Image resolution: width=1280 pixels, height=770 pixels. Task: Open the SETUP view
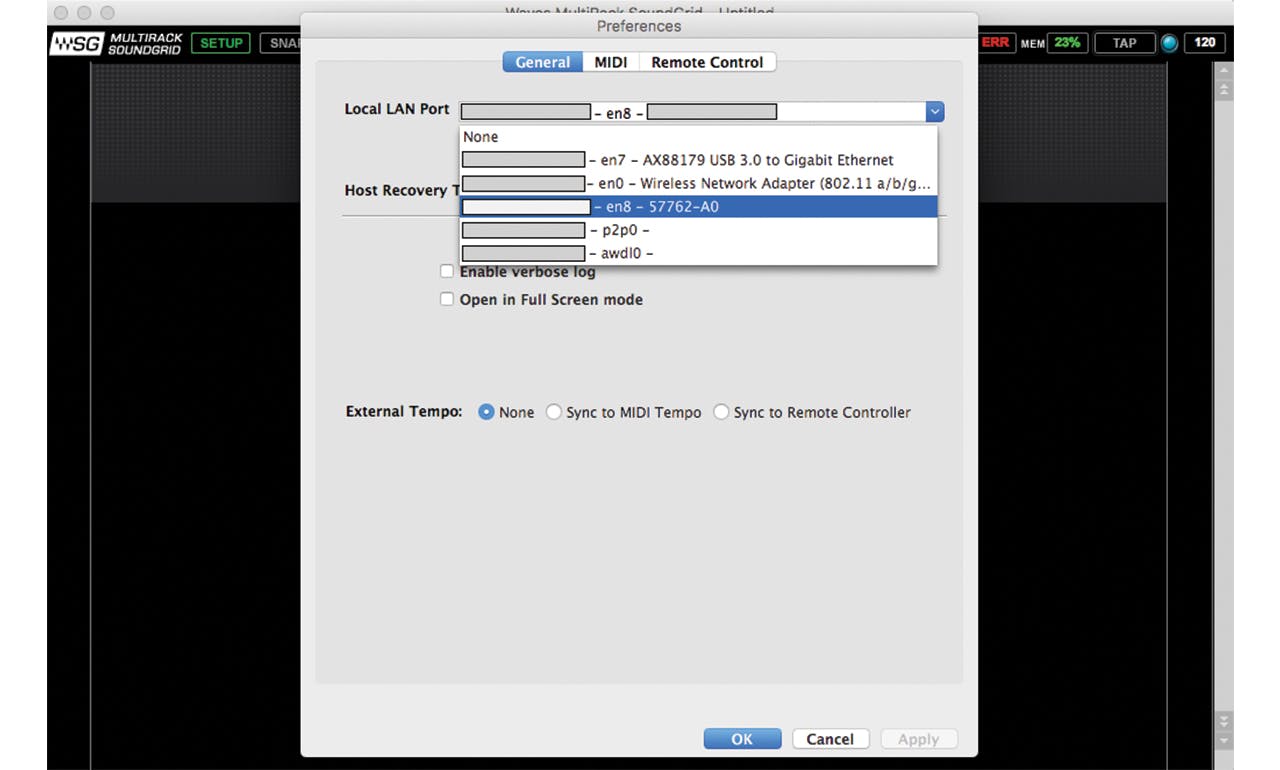(220, 42)
